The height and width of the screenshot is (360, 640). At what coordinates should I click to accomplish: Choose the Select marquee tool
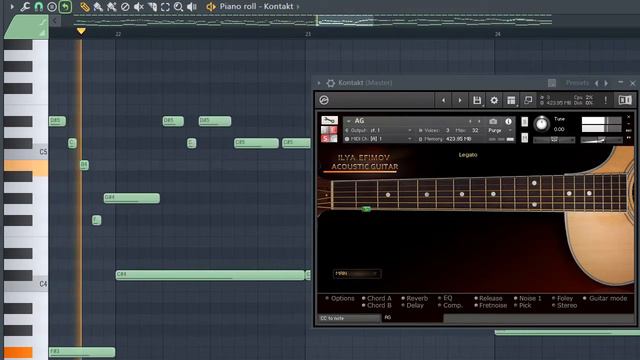(165, 7)
